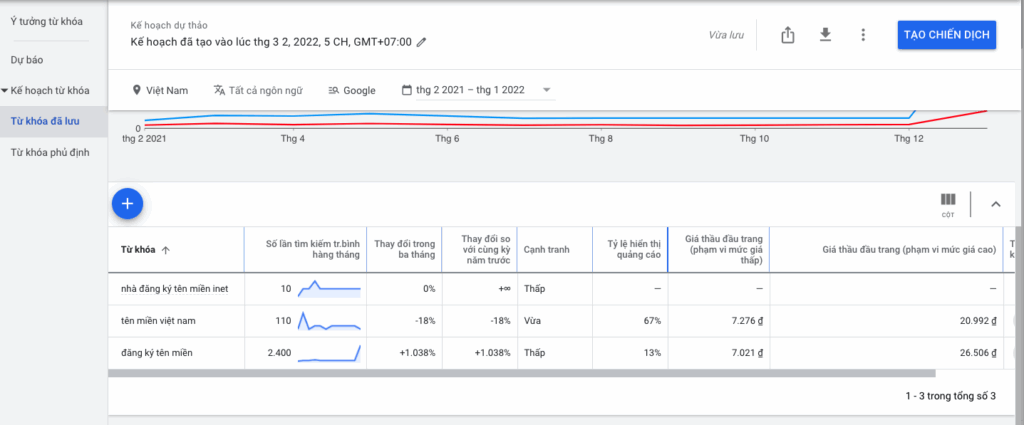Screen dimensions: 1024x425
Task: Change the Google search network setting
Action: point(352,90)
